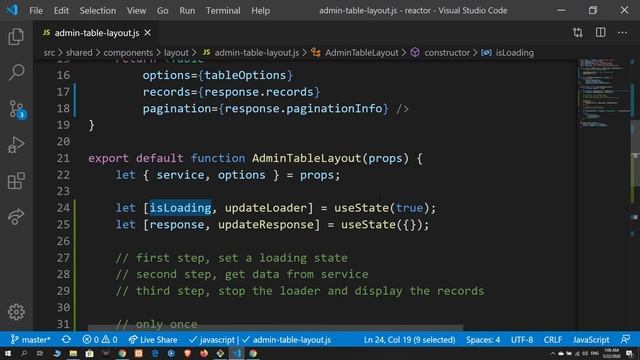Viewport: 640px width, 360px height.
Task: Show hidden system tray icons
Action: (x=553, y=353)
